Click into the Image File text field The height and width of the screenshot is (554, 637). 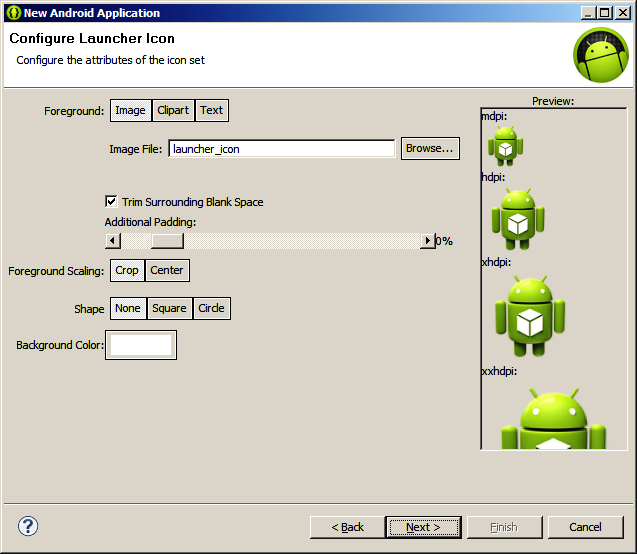click(282, 149)
